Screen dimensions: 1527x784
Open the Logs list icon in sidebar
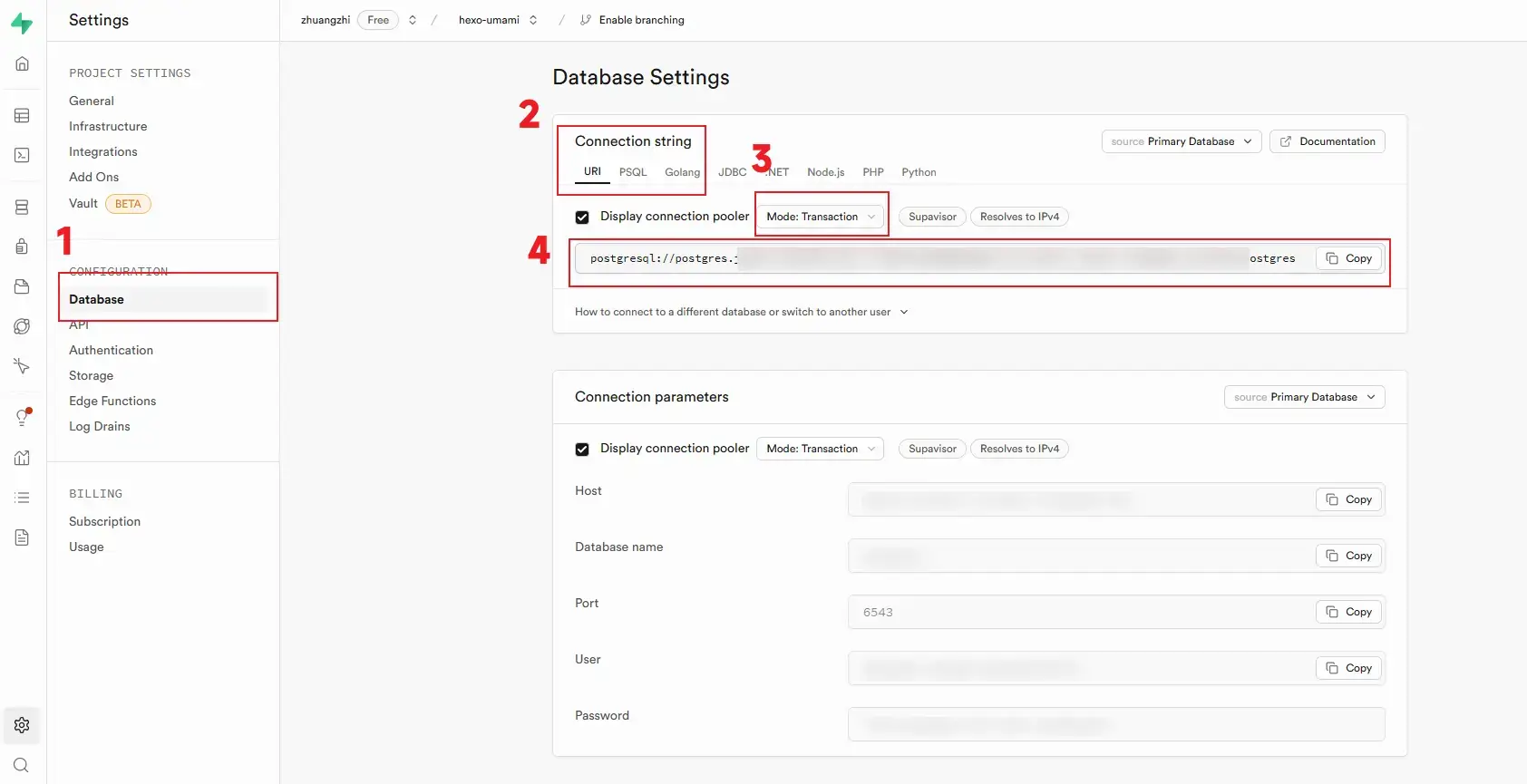[x=22, y=498]
